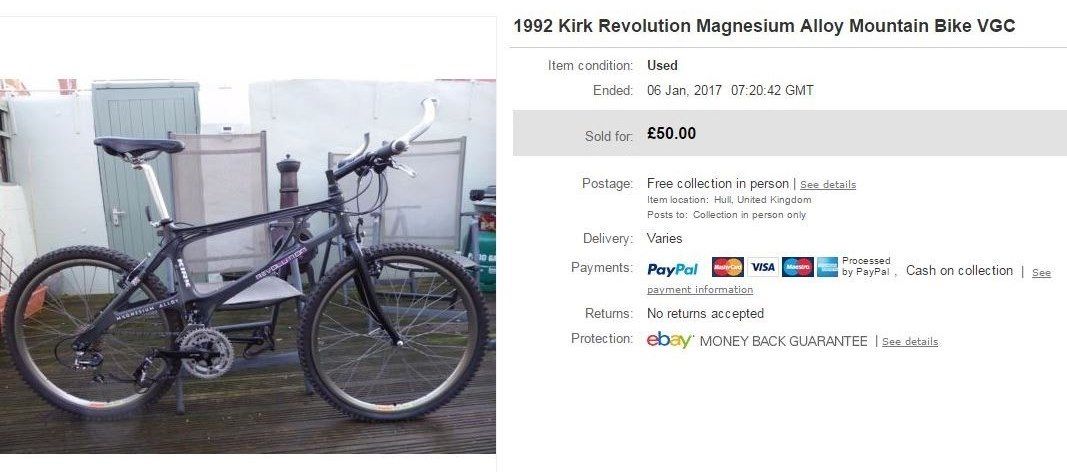Open See details link for Money Back Guarantee
The image size is (1067, 472).
click(910, 342)
